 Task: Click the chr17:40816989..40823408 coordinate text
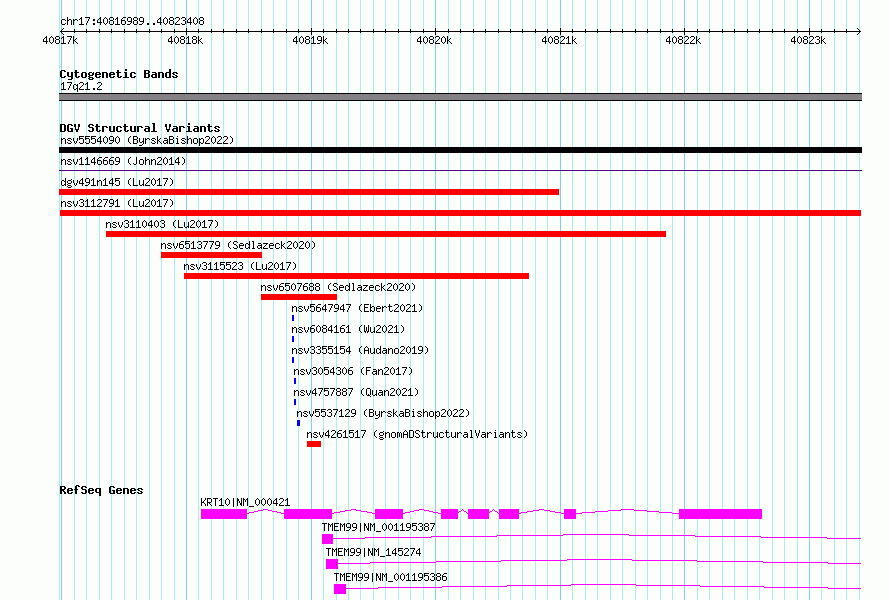132,21
